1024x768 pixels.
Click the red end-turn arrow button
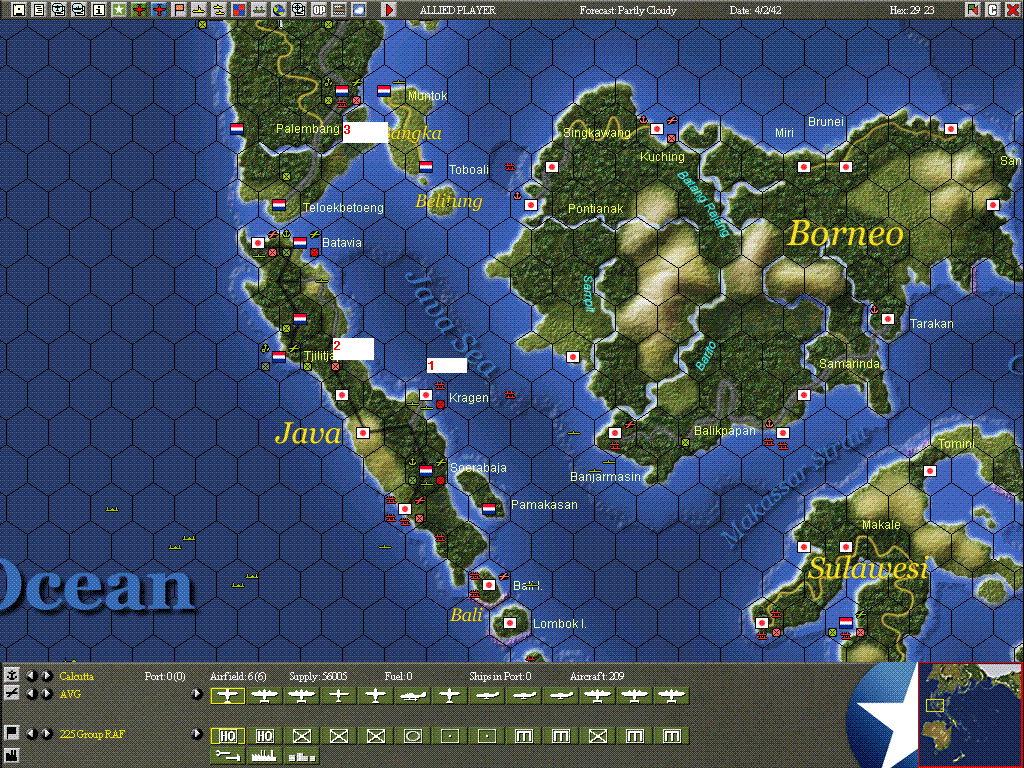tap(389, 10)
